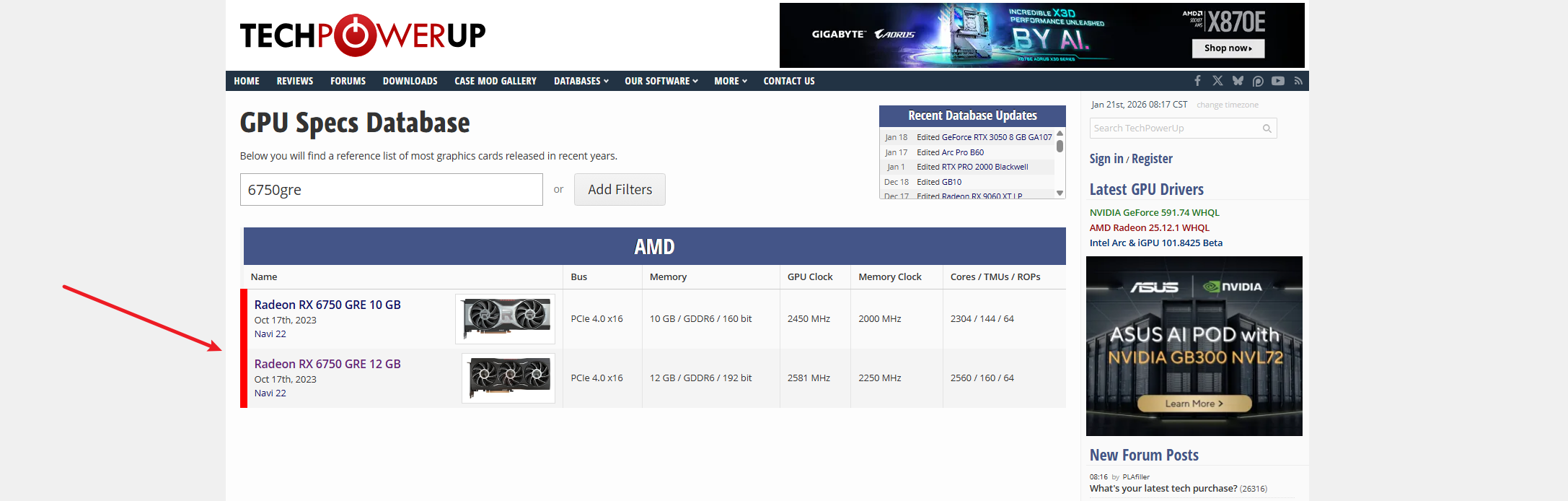Expand the DATABASES dropdown menu
Image resolution: width=1568 pixels, height=501 pixels.
pos(581,81)
